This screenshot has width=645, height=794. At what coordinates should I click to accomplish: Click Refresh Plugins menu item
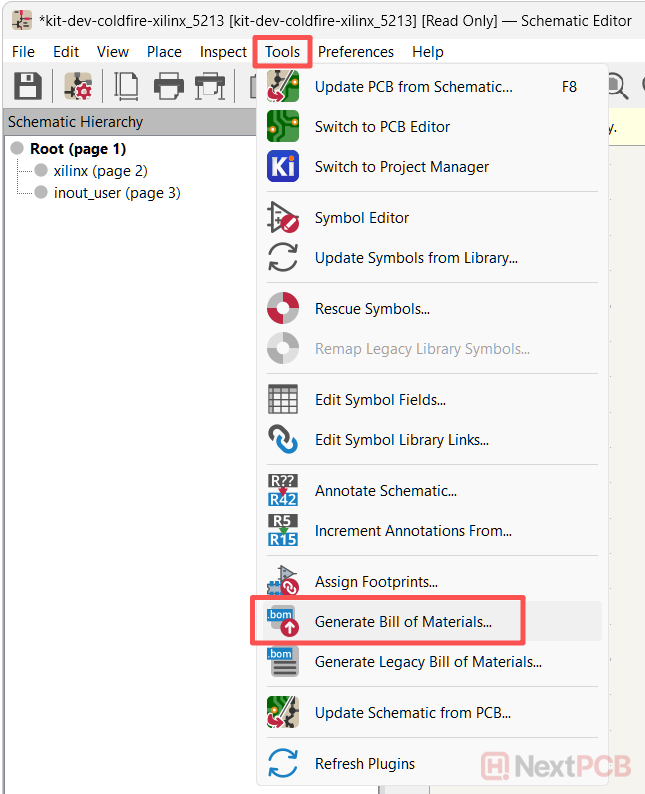[x=364, y=764]
